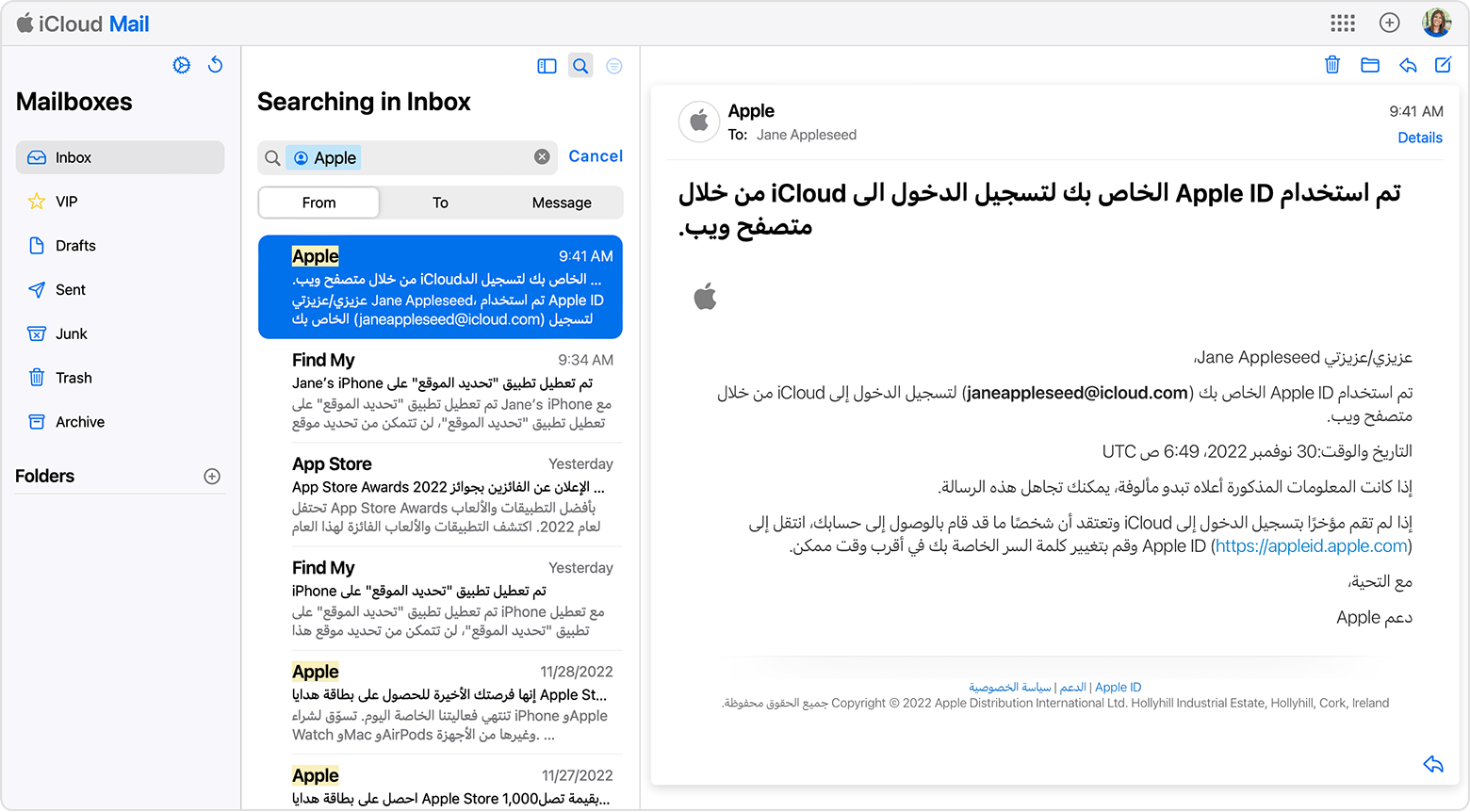Open the VIP mailbox

[x=120, y=202]
